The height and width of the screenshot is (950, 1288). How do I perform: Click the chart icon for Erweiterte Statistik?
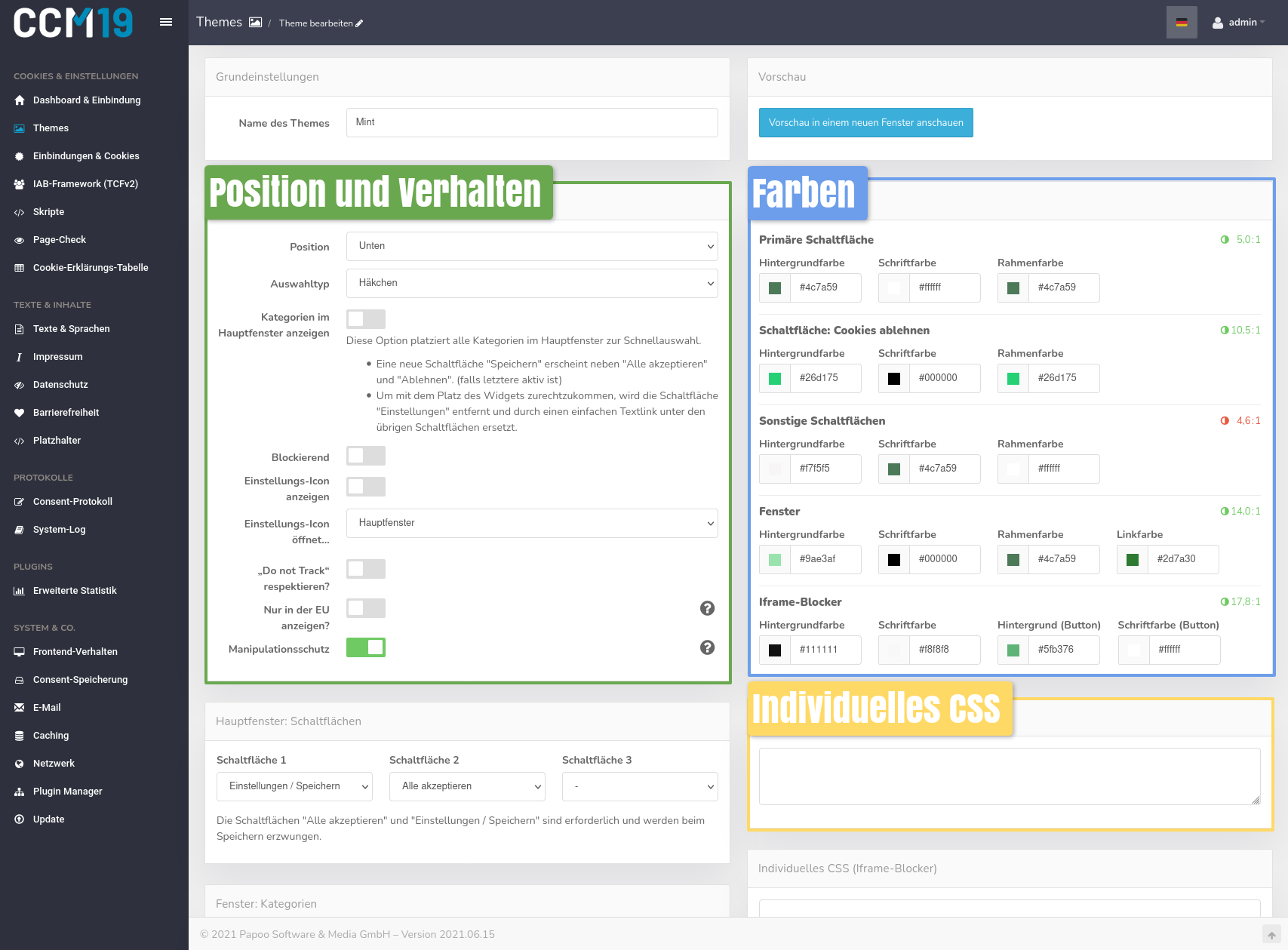[20, 591]
